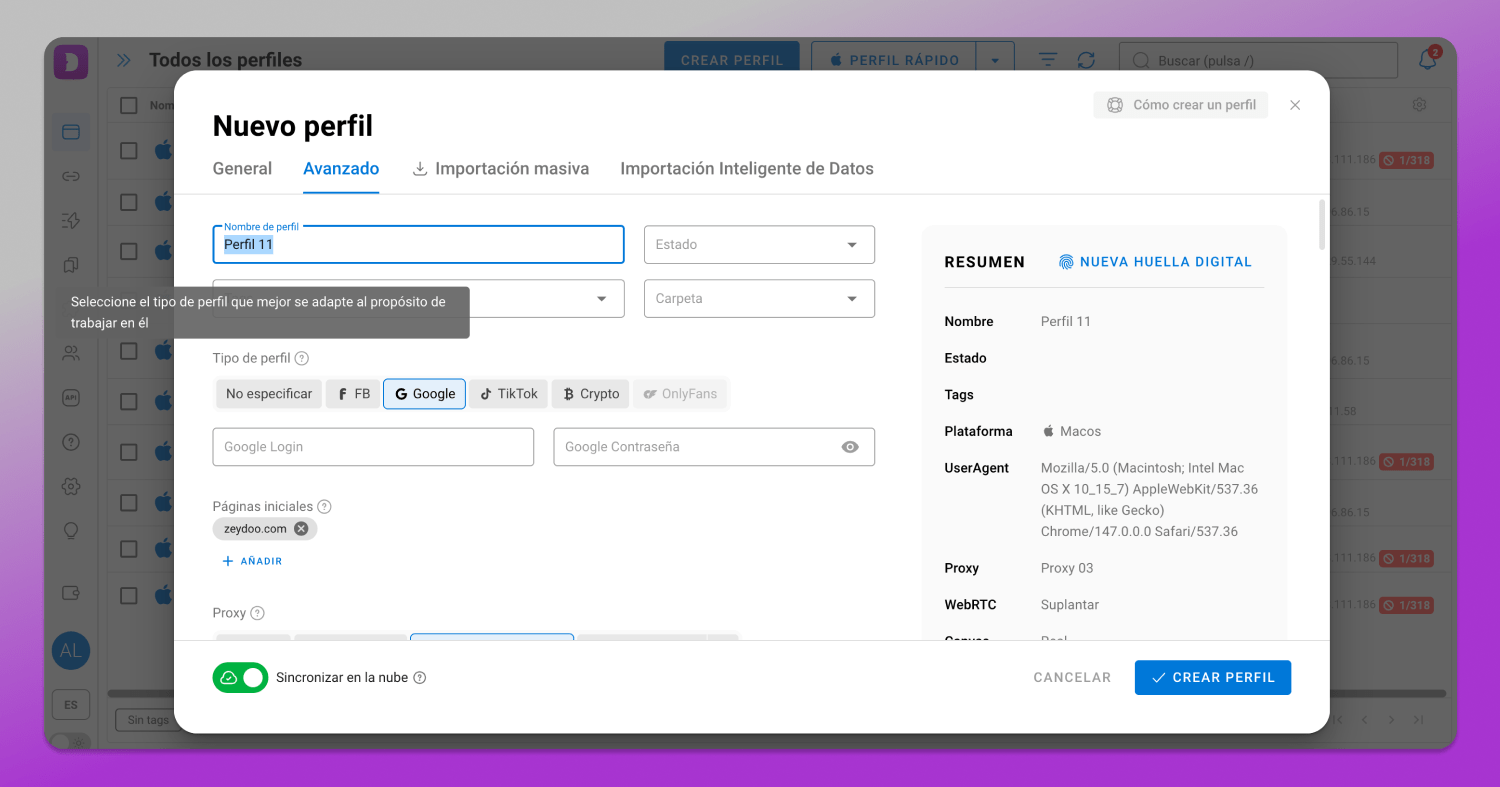
Task: Show the Google password with the eye icon
Action: [x=850, y=447]
